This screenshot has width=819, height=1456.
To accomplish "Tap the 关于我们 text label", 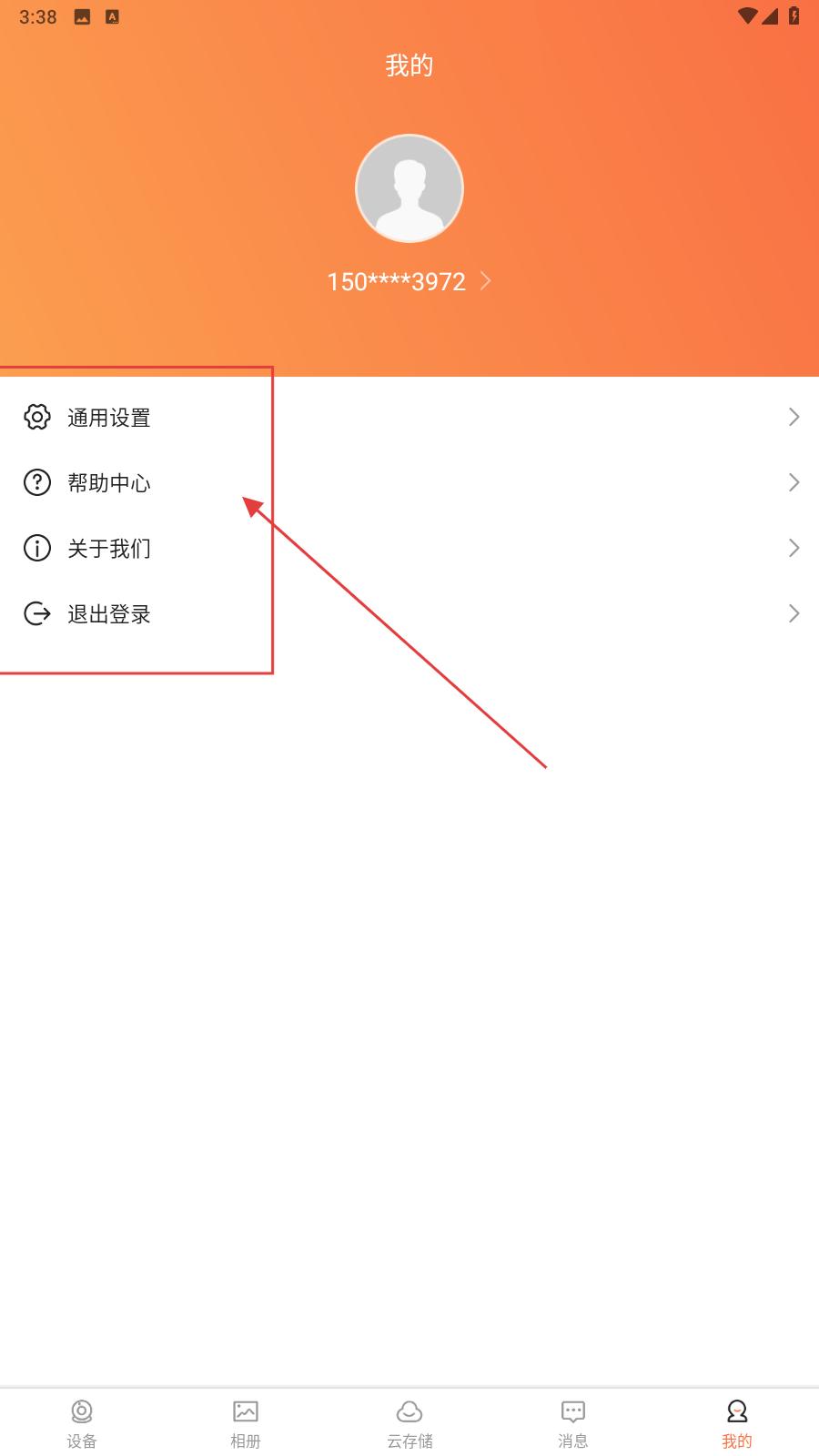I will pyautogui.click(x=109, y=548).
